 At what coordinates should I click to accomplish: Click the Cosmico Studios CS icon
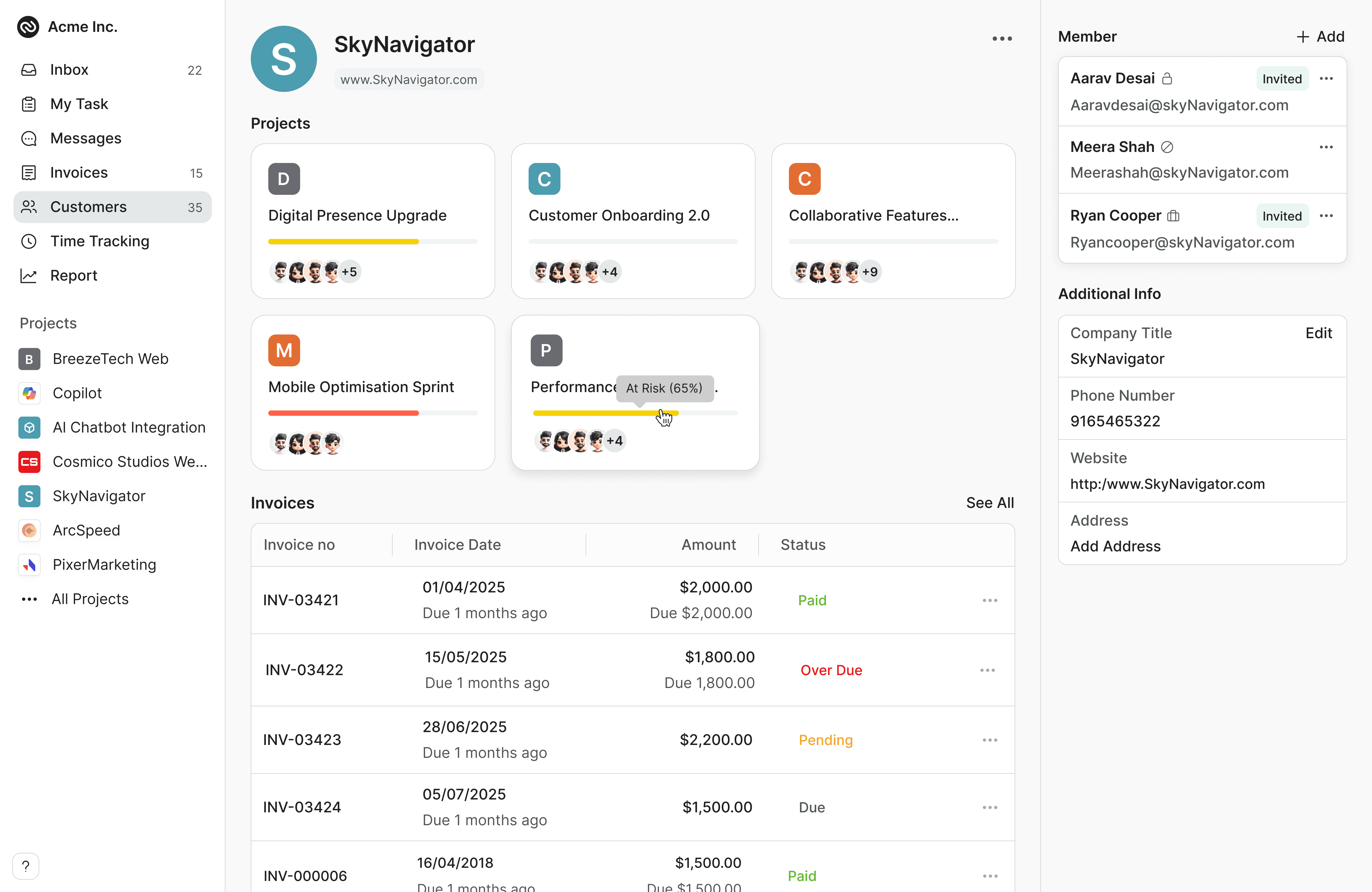(x=29, y=462)
